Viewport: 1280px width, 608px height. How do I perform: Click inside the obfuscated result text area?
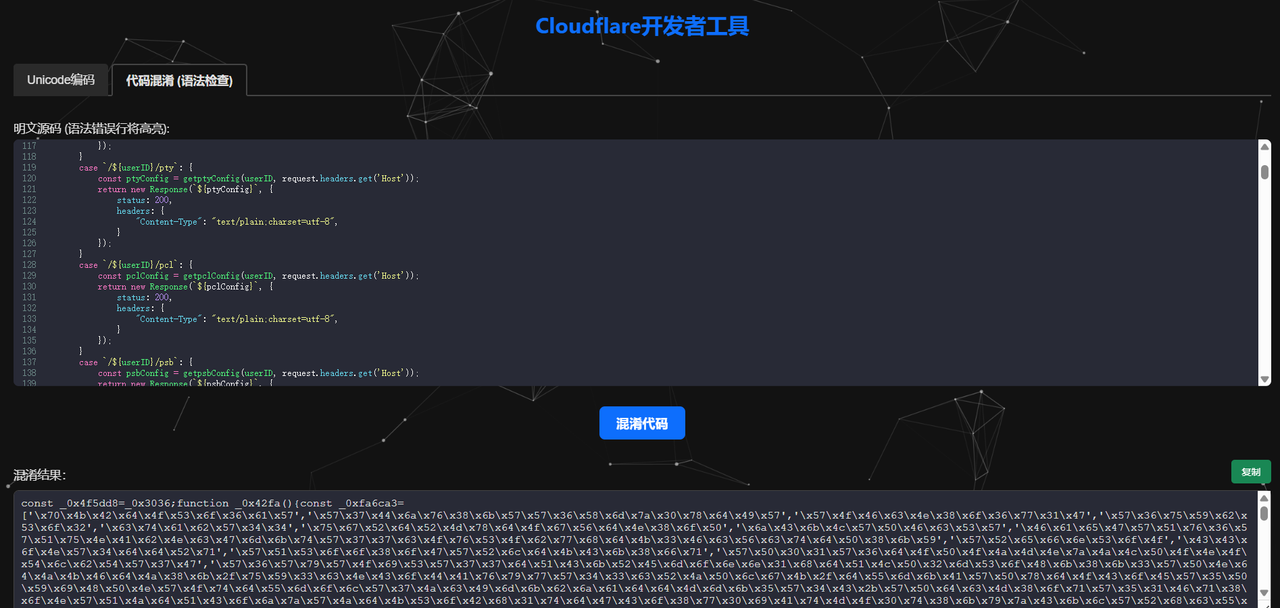tap(635, 549)
